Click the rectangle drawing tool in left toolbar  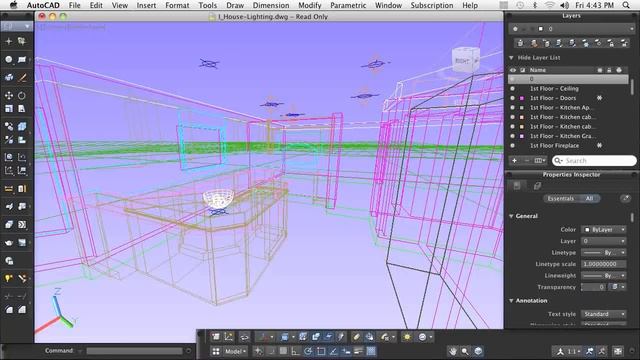click(x=22, y=60)
